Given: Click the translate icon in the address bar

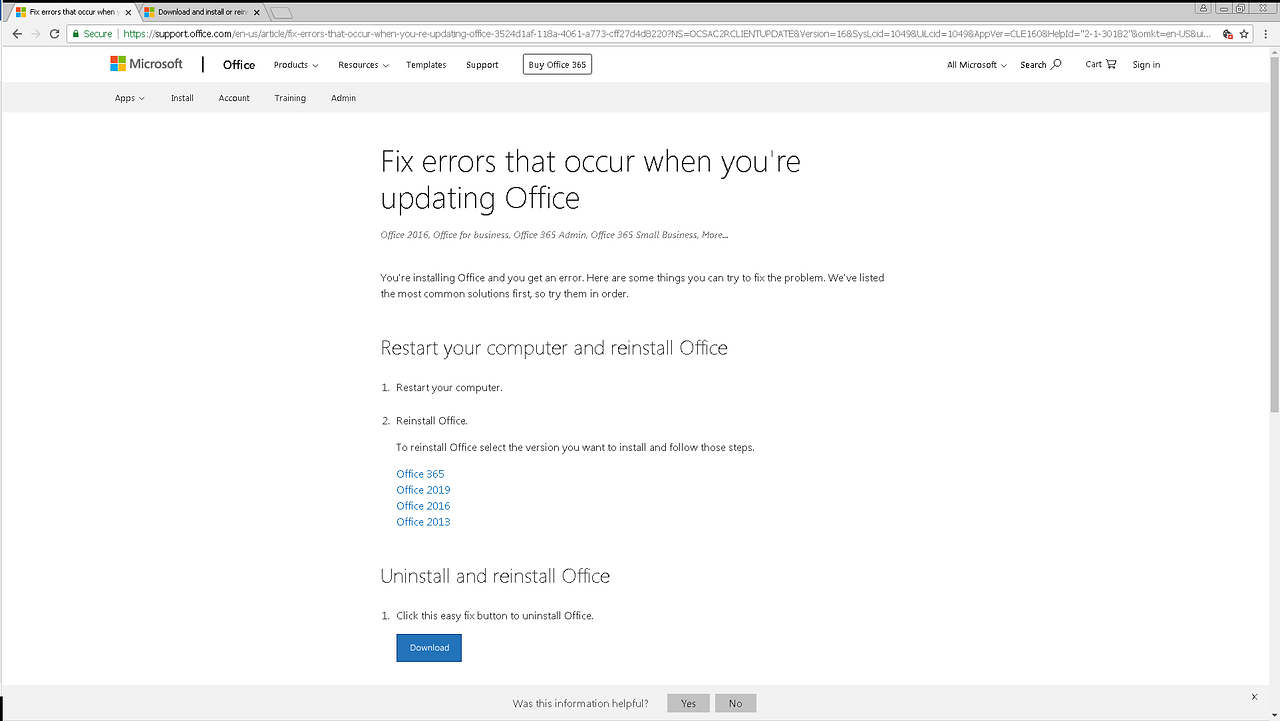Looking at the screenshot, I should pos(1226,33).
